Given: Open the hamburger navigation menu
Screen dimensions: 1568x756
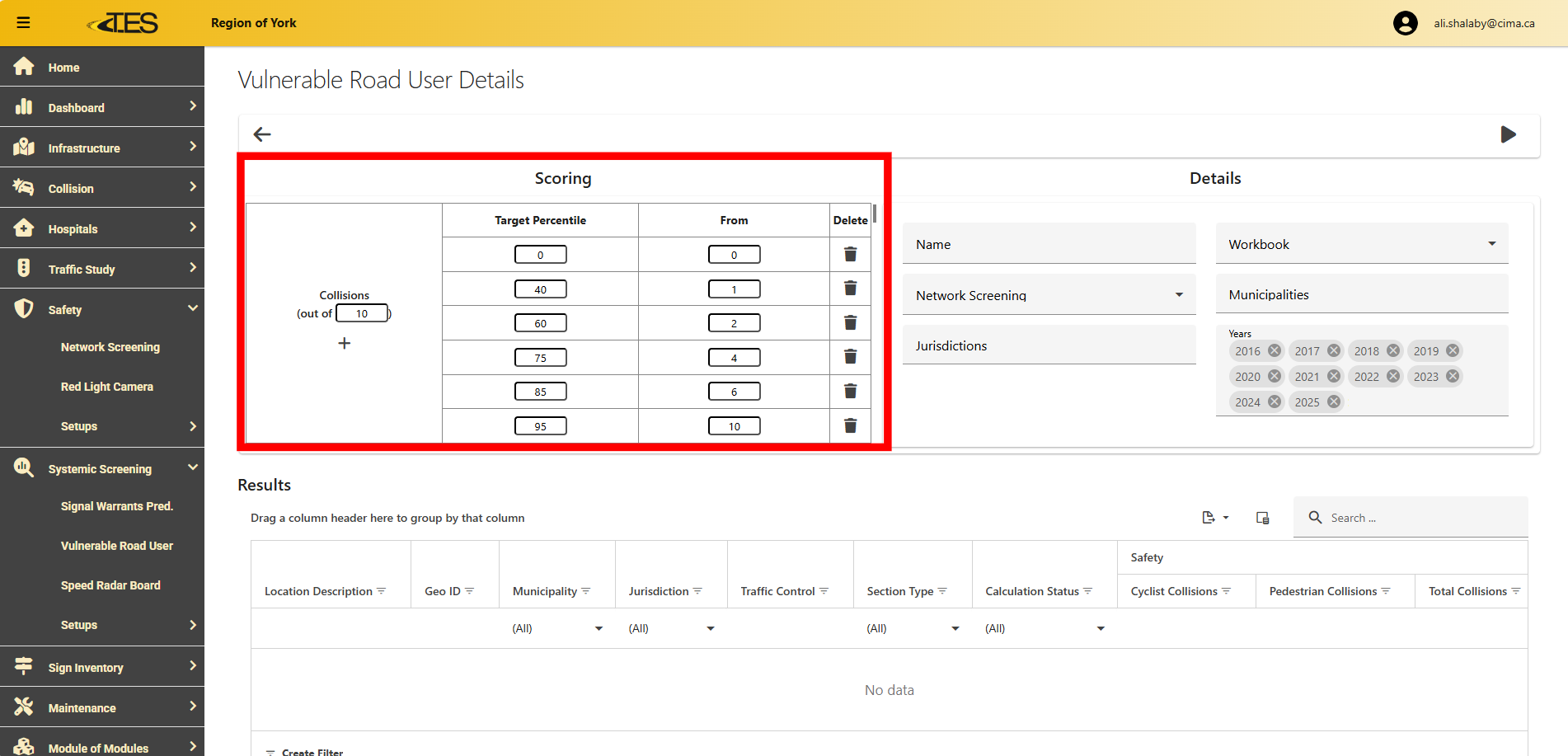Looking at the screenshot, I should (x=23, y=22).
